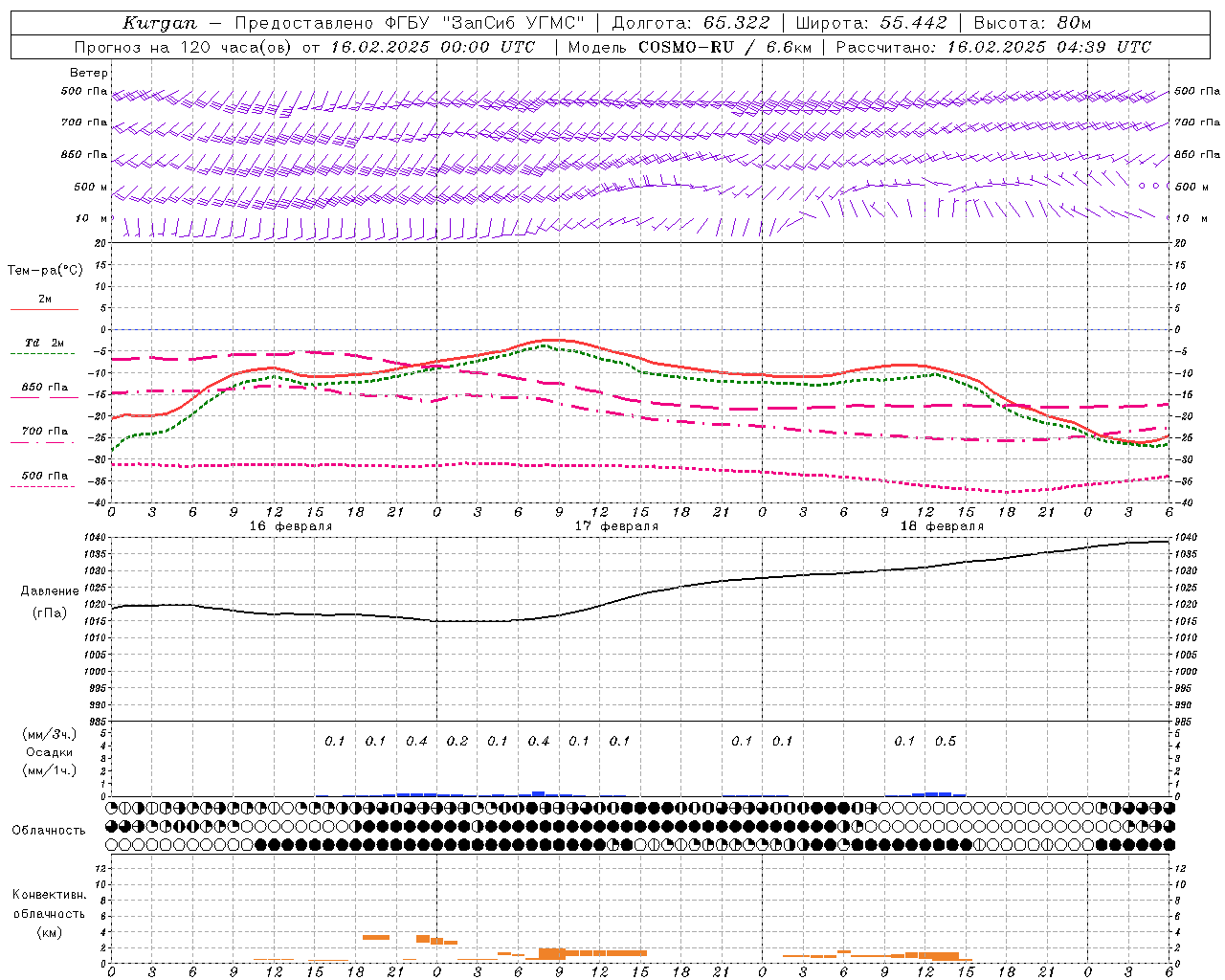Viewport: 1225px width, 980px height.
Task: Select the "Облачность" cloud cover label
Action: (49, 831)
